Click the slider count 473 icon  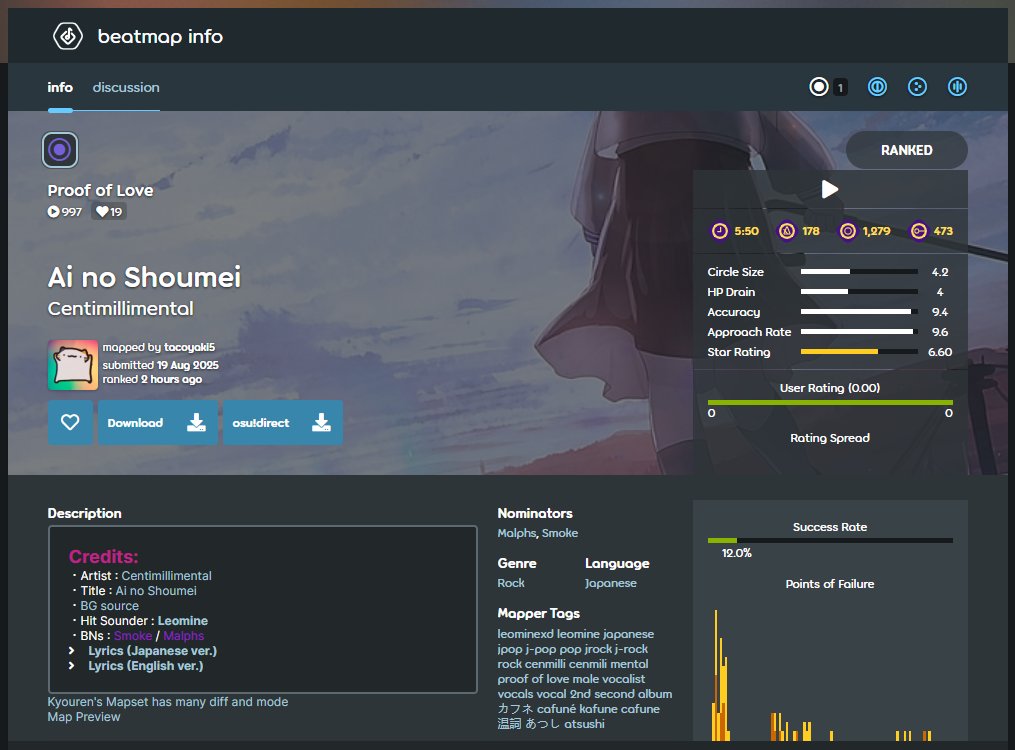pos(919,231)
